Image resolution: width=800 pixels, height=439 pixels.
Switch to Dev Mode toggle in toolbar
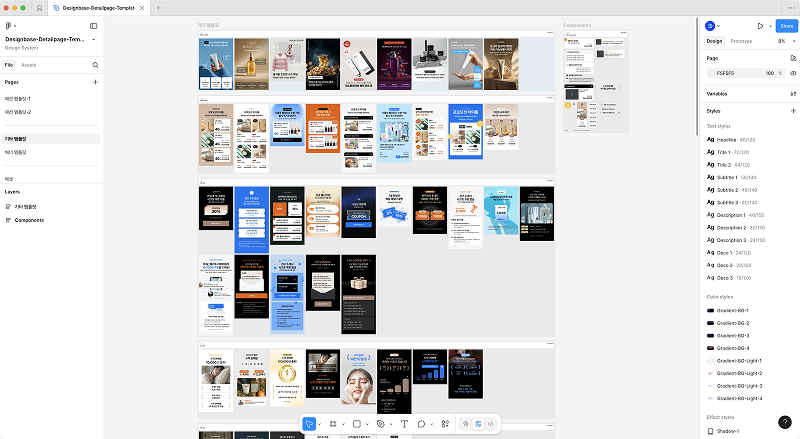click(491, 424)
